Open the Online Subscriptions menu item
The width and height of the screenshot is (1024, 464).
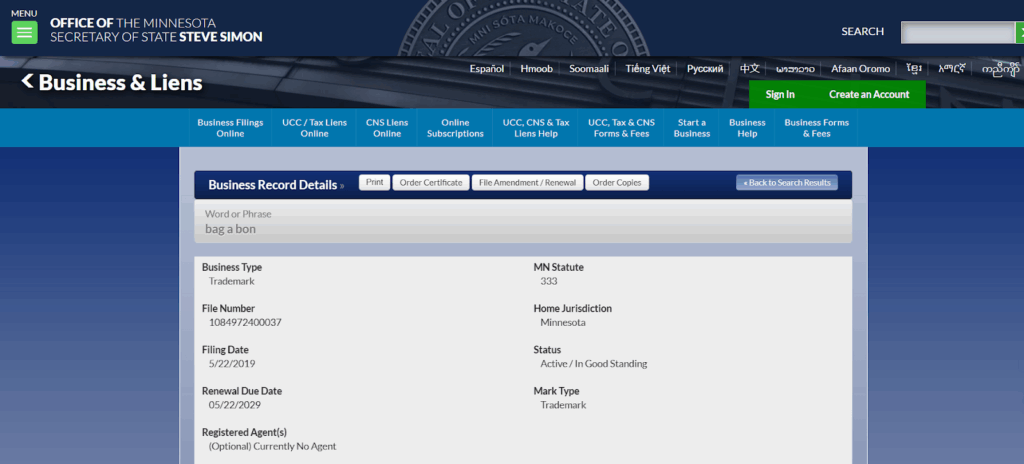pyautogui.click(x=455, y=128)
